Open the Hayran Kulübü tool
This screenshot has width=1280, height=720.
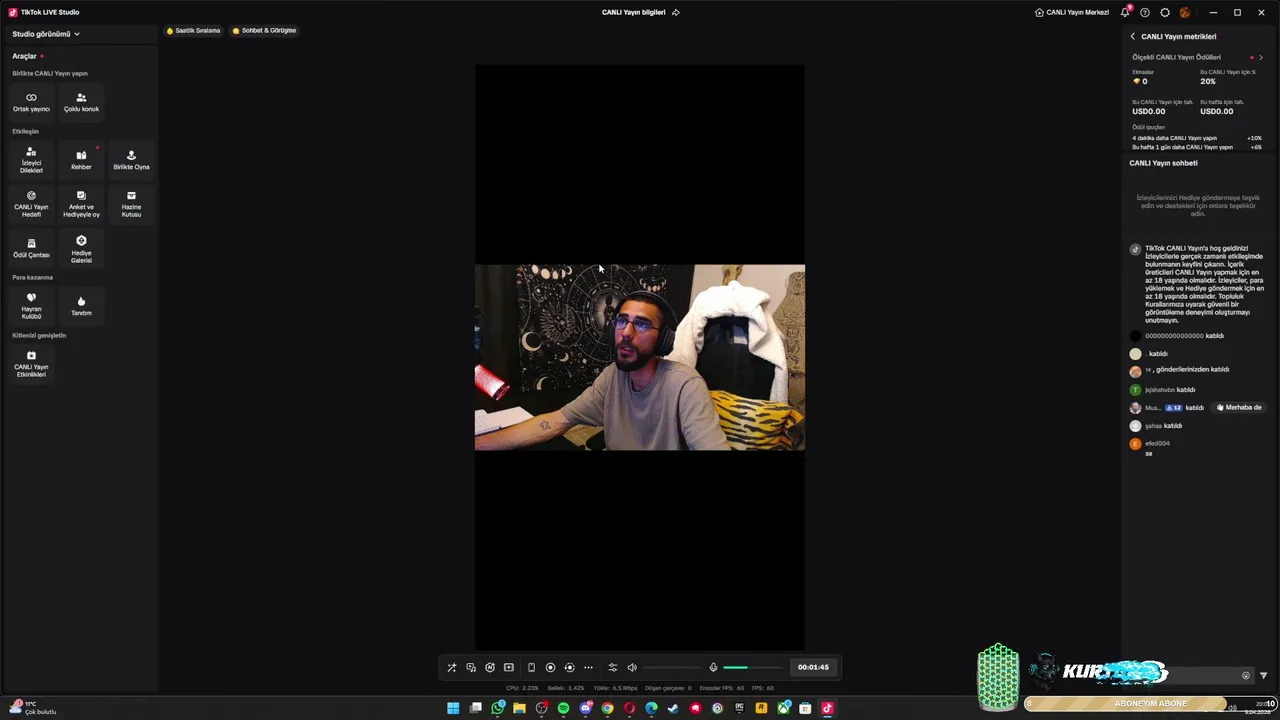pos(31,306)
